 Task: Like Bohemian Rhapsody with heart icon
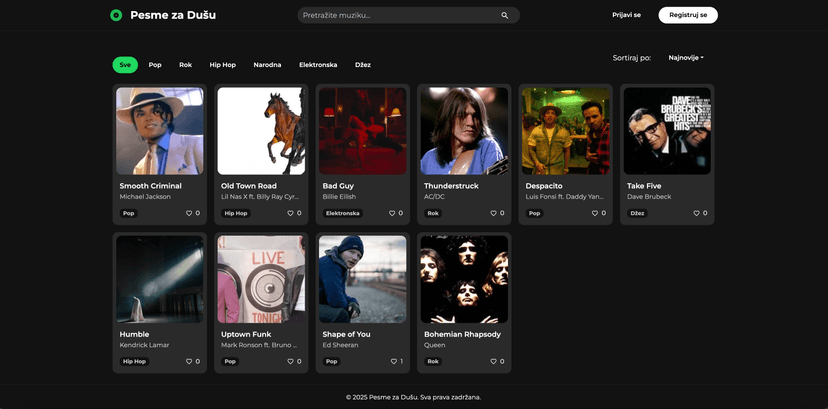tap(493, 362)
